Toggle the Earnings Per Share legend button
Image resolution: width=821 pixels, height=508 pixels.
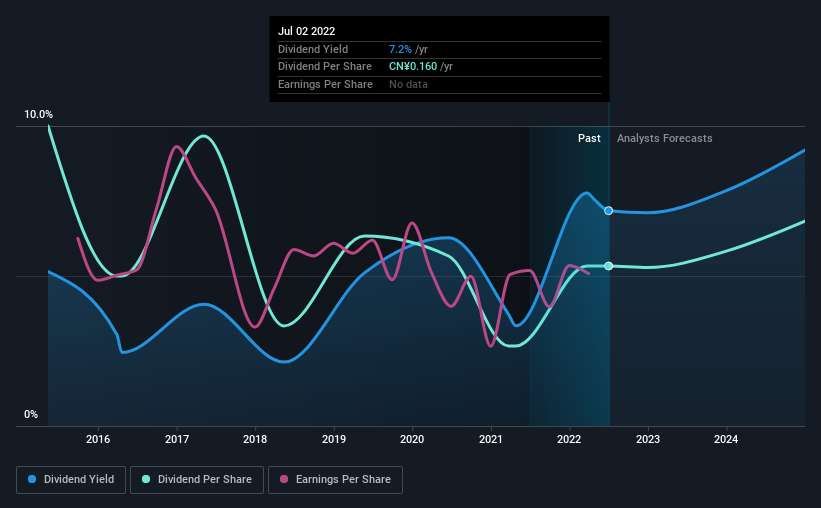point(335,480)
